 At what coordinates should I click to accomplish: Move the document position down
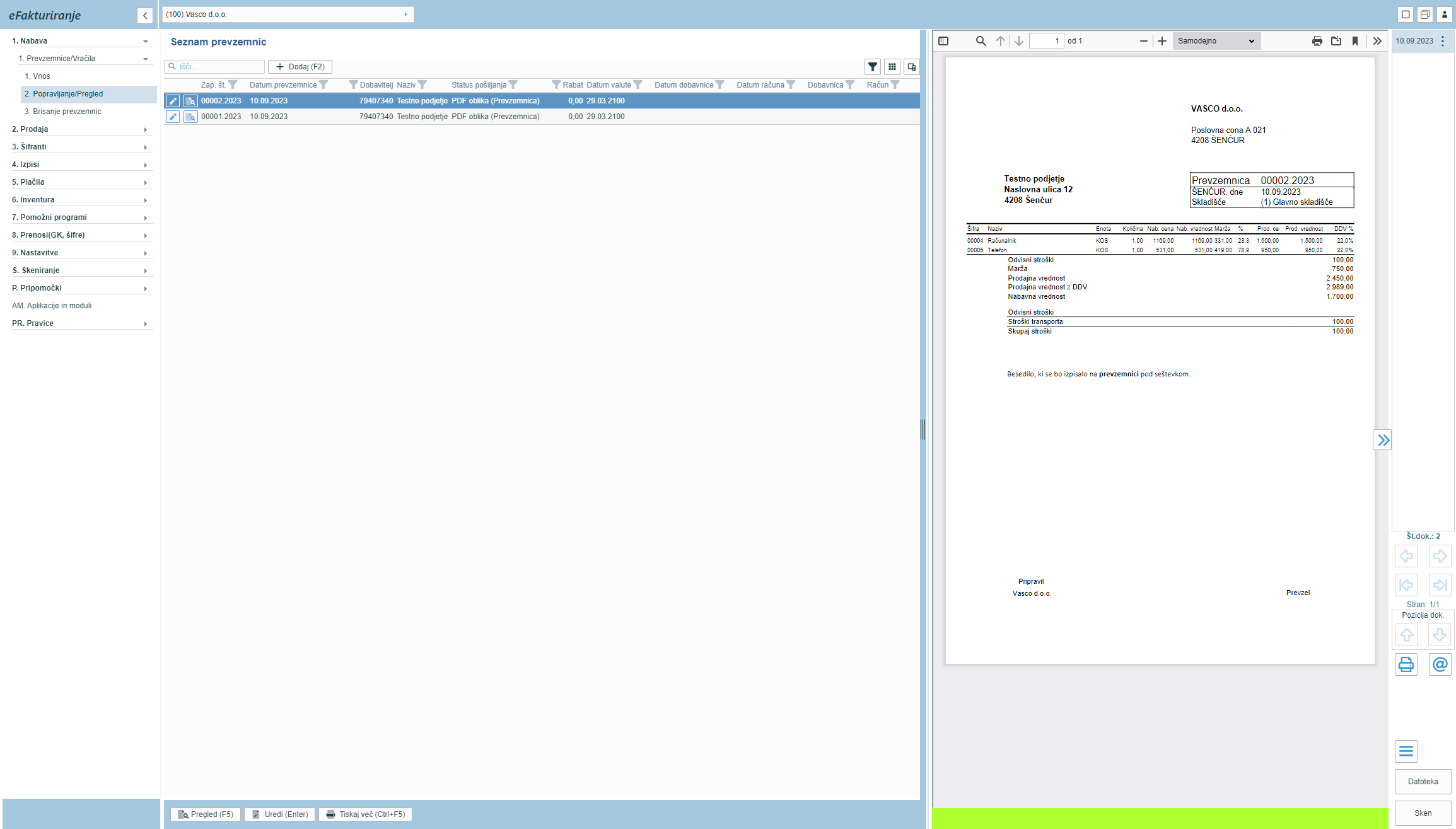(x=1440, y=635)
